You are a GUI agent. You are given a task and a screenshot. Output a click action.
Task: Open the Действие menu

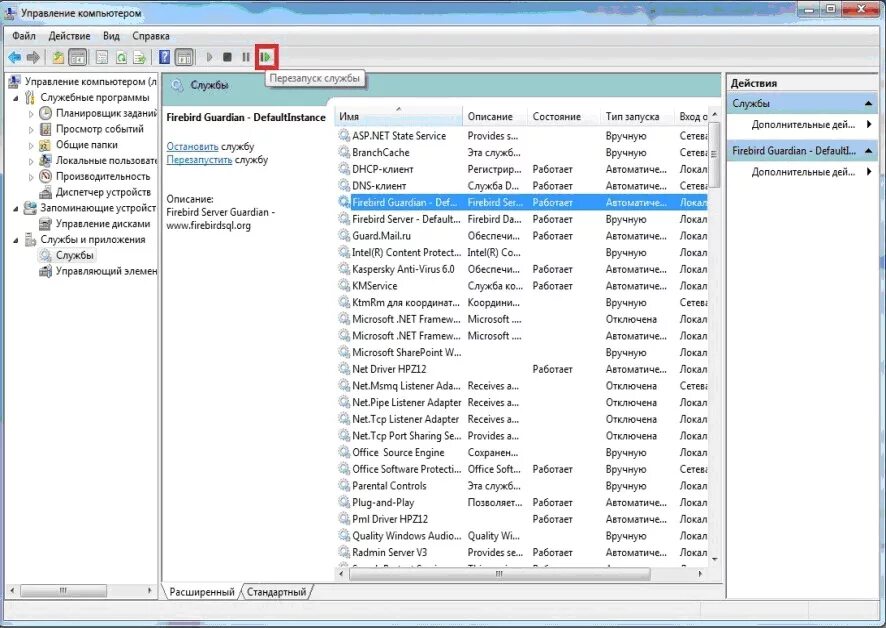(x=70, y=36)
